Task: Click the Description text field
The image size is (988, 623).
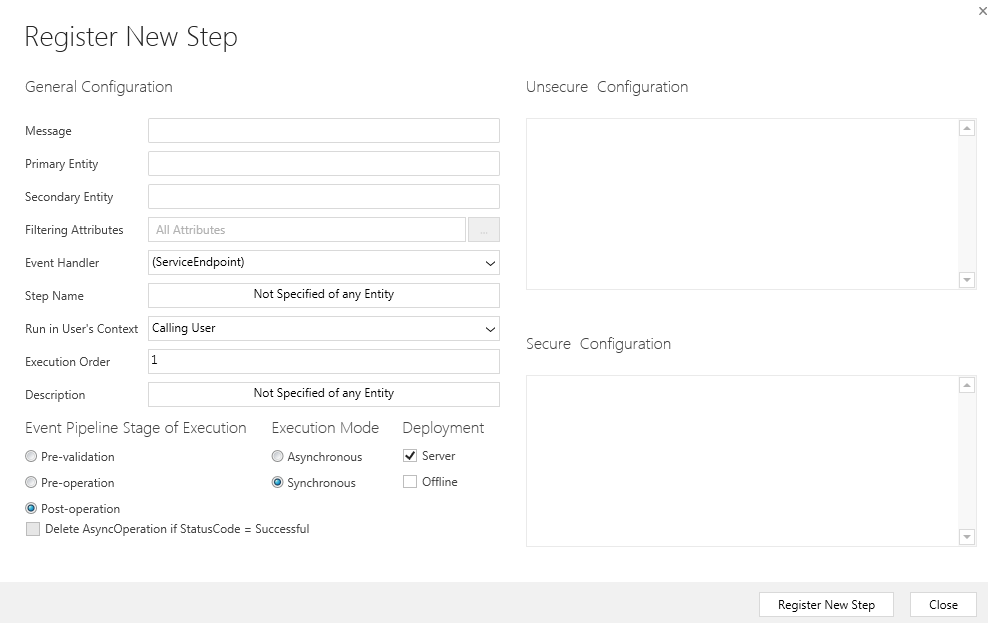Action: point(323,394)
